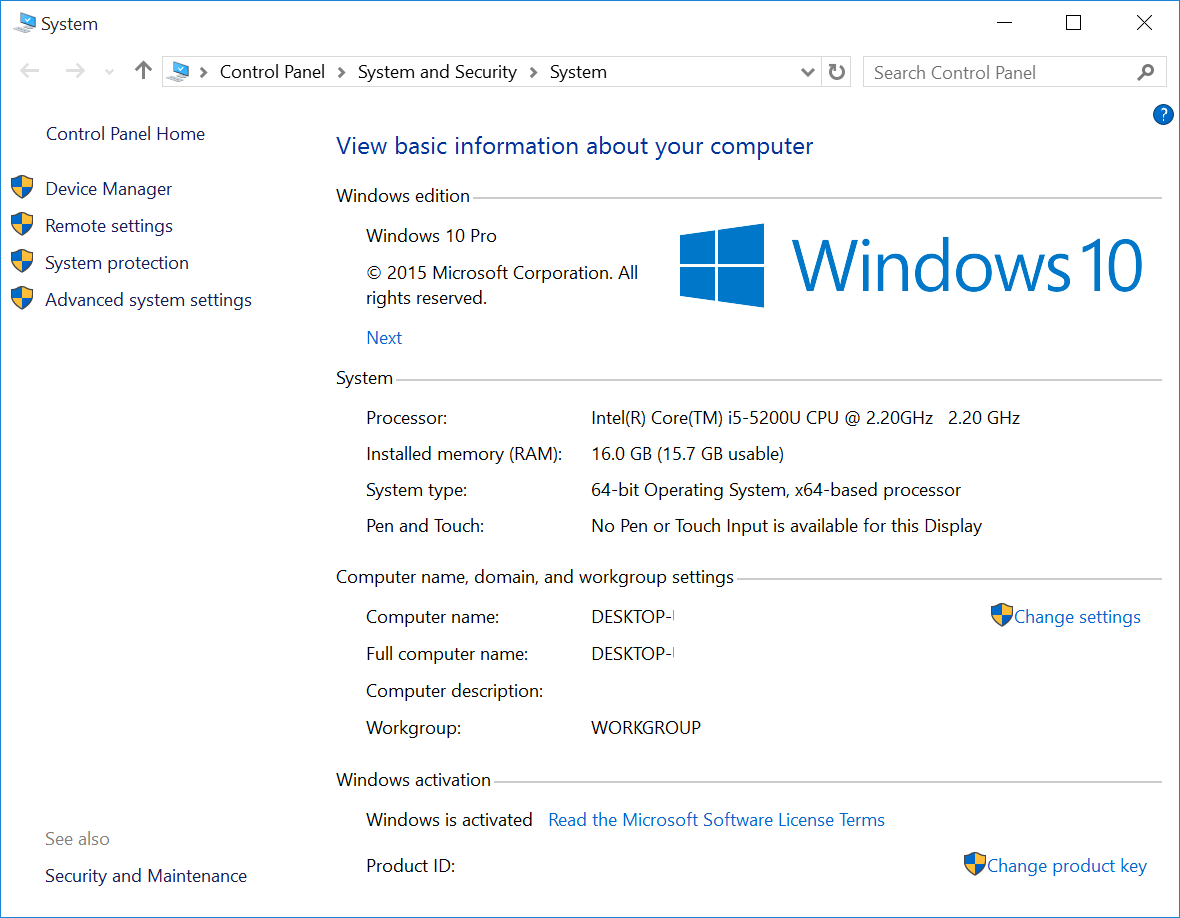
Task: Click the processor value Intel Core i5-5200U
Action: 805,418
